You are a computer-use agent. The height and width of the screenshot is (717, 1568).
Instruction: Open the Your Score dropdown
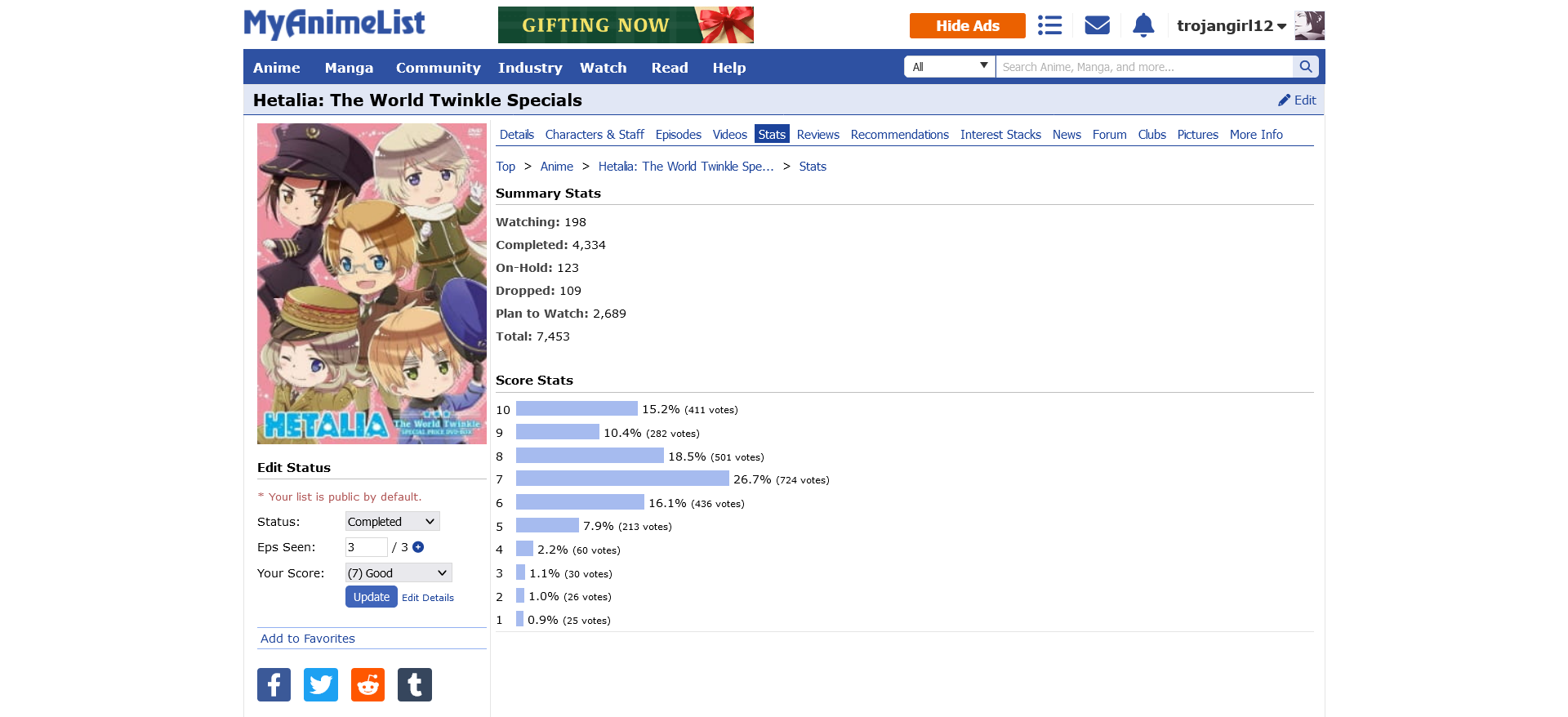399,572
